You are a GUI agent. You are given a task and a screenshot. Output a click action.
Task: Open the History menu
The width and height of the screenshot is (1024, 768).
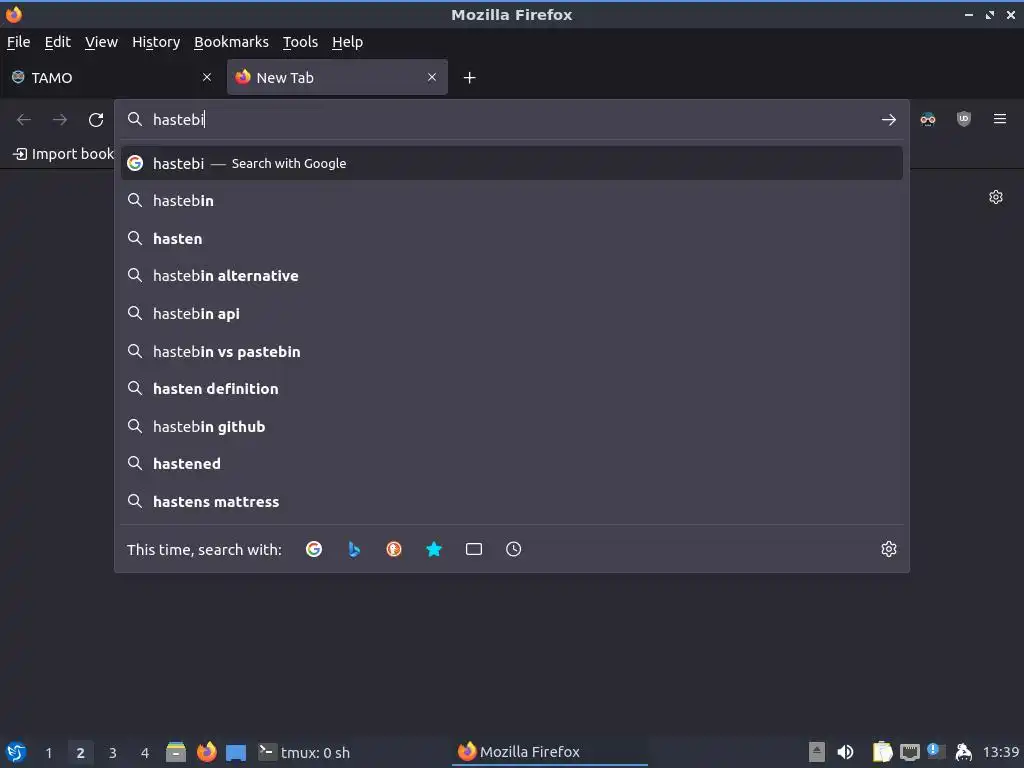(x=156, y=42)
